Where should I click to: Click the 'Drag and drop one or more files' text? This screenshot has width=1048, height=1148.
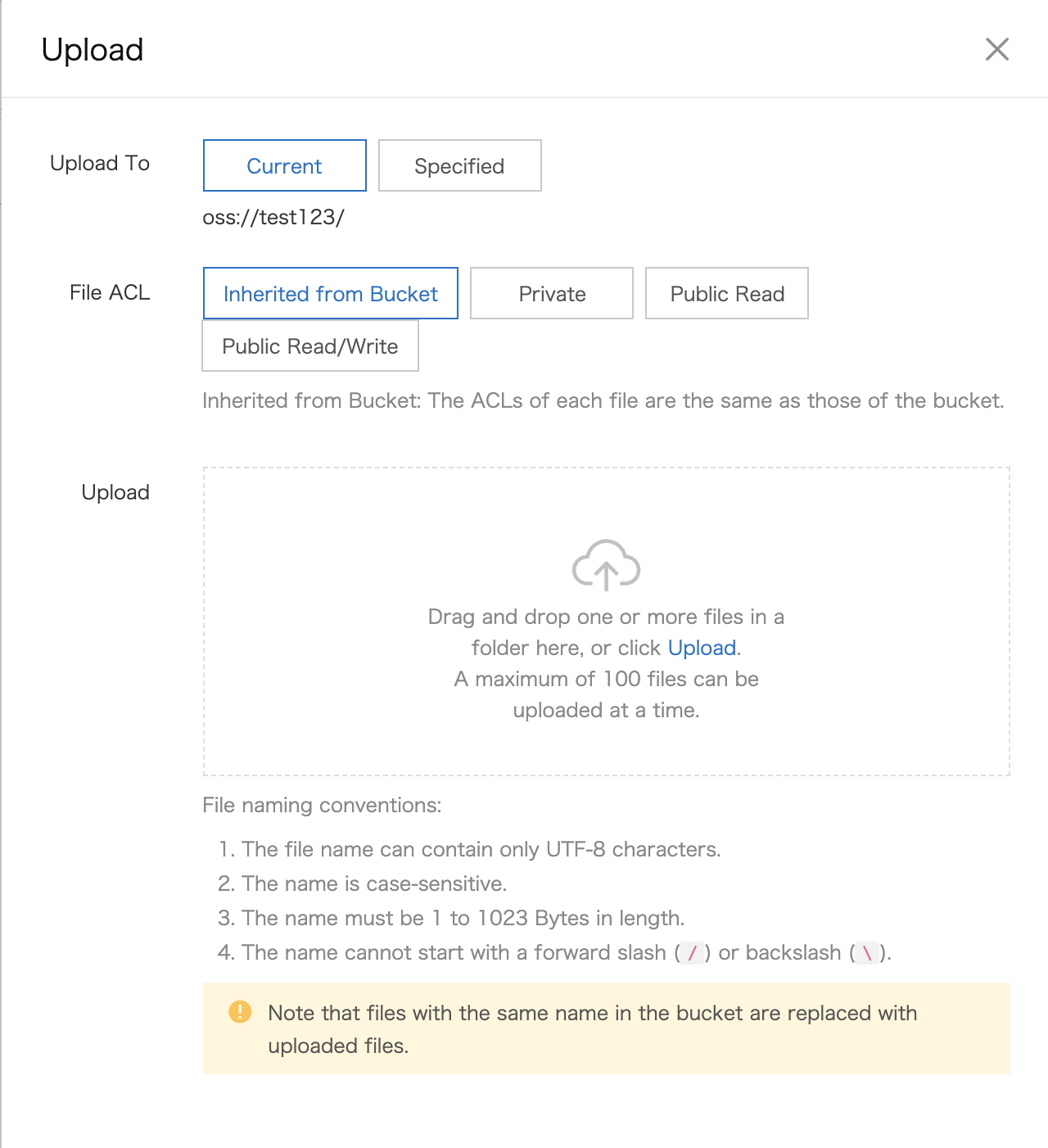(606, 617)
